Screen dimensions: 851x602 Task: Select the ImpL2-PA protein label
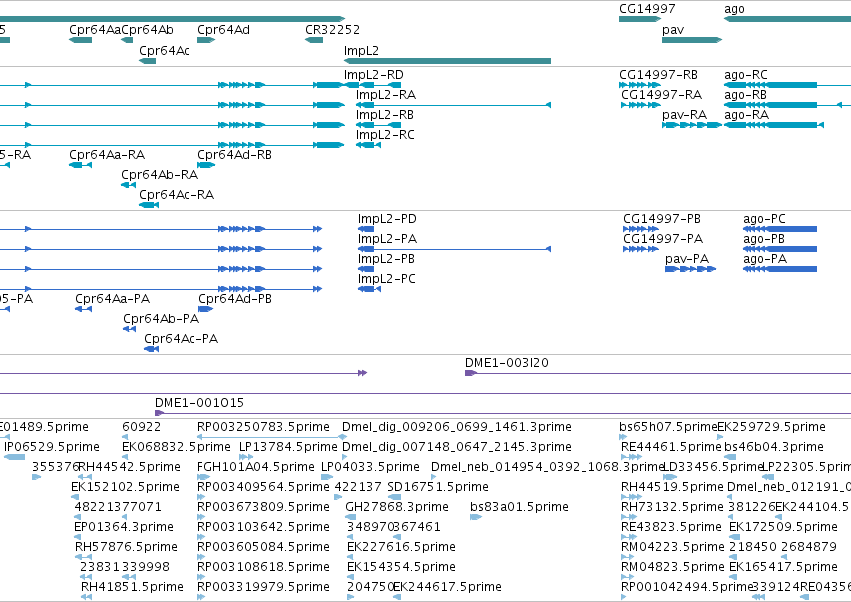tap(388, 239)
